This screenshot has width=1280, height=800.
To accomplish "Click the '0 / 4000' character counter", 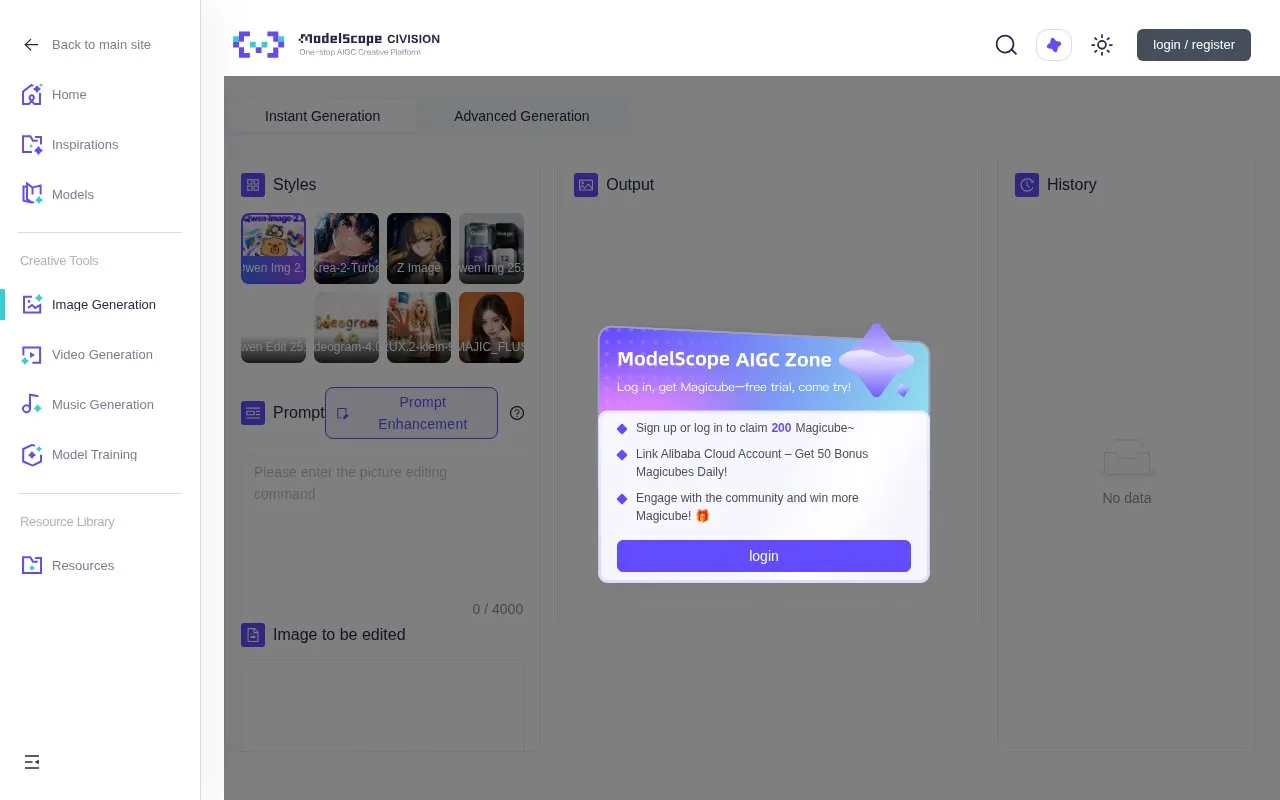I will tap(497, 609).
